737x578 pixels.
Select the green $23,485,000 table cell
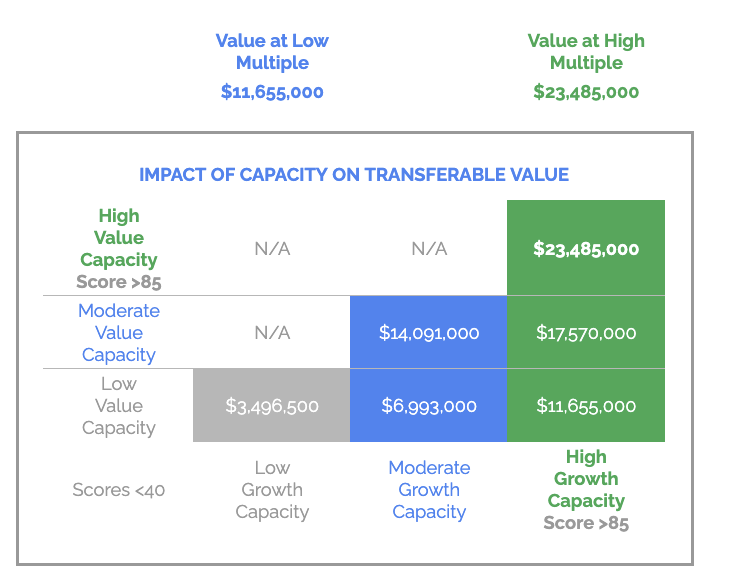(x=586, y=249)
